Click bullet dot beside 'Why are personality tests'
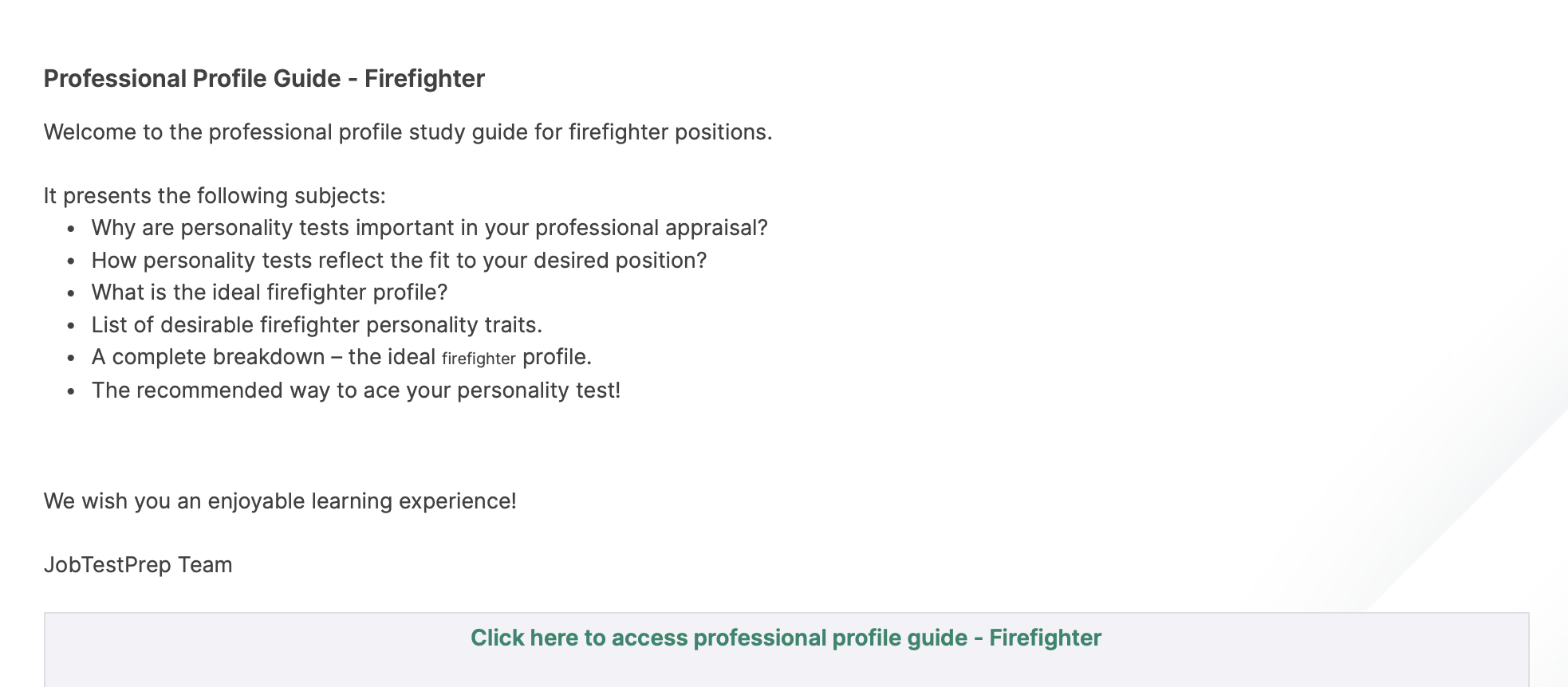This screenshot has width=1568, height=687. pyautogui.click(x=72, y=229)
